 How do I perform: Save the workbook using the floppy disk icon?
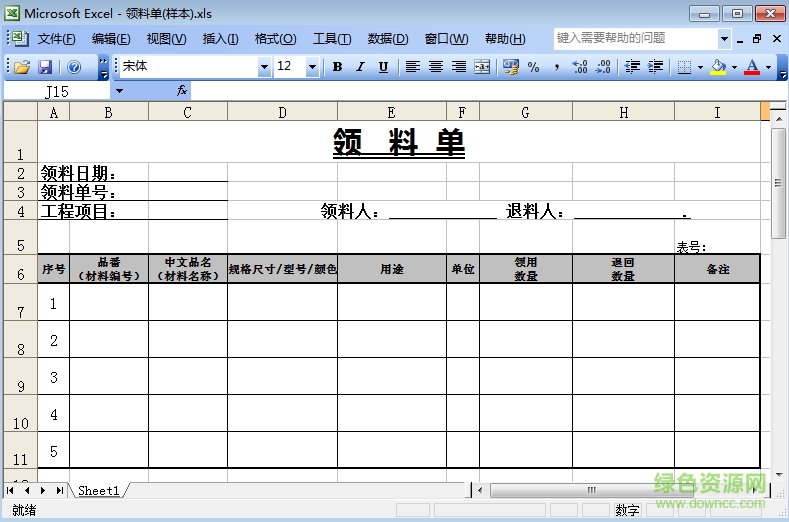pyautogui.click(x=45, y=67)
